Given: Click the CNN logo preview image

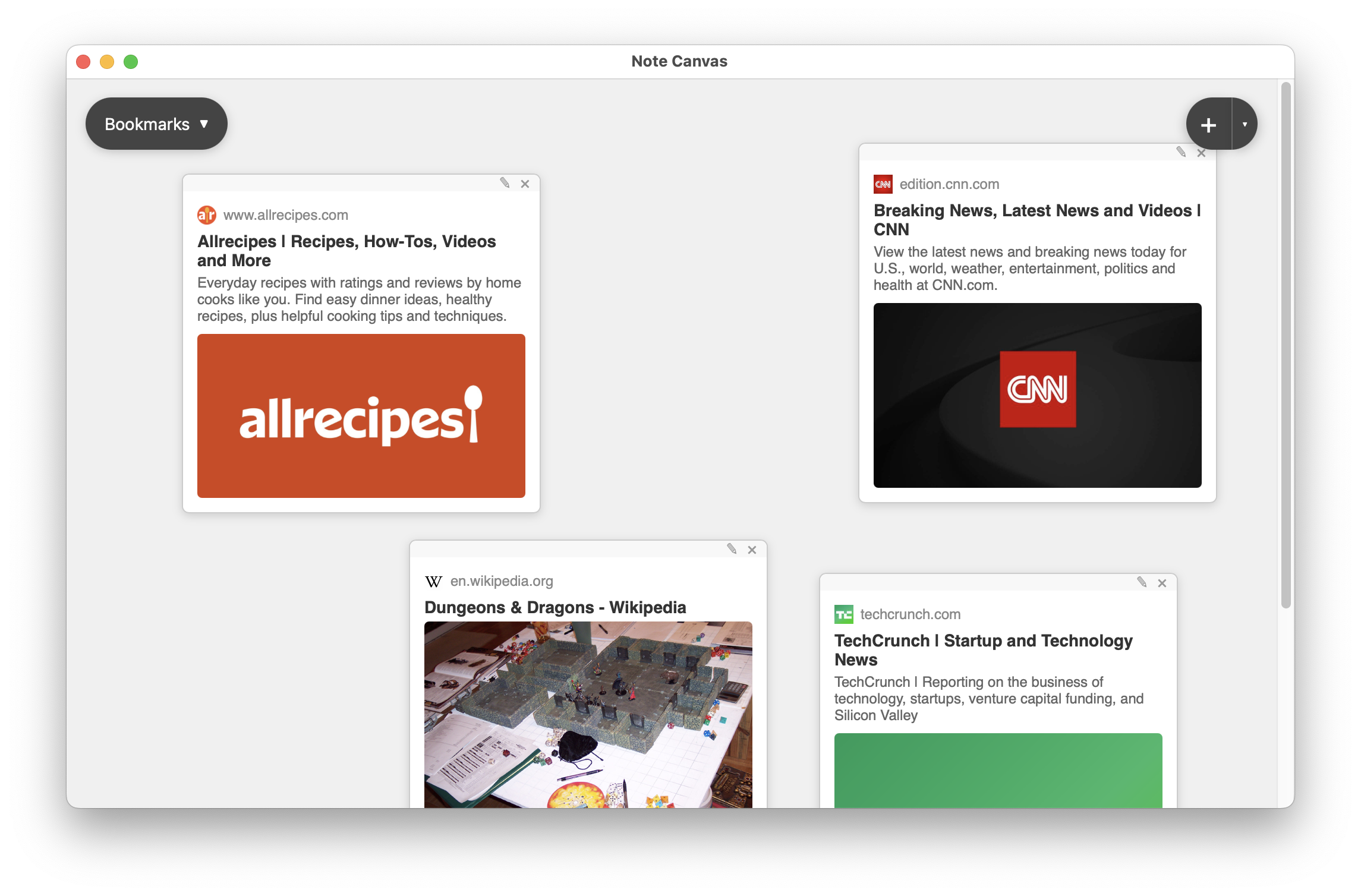Looking at the screenshot, I should pos(1038,395).
